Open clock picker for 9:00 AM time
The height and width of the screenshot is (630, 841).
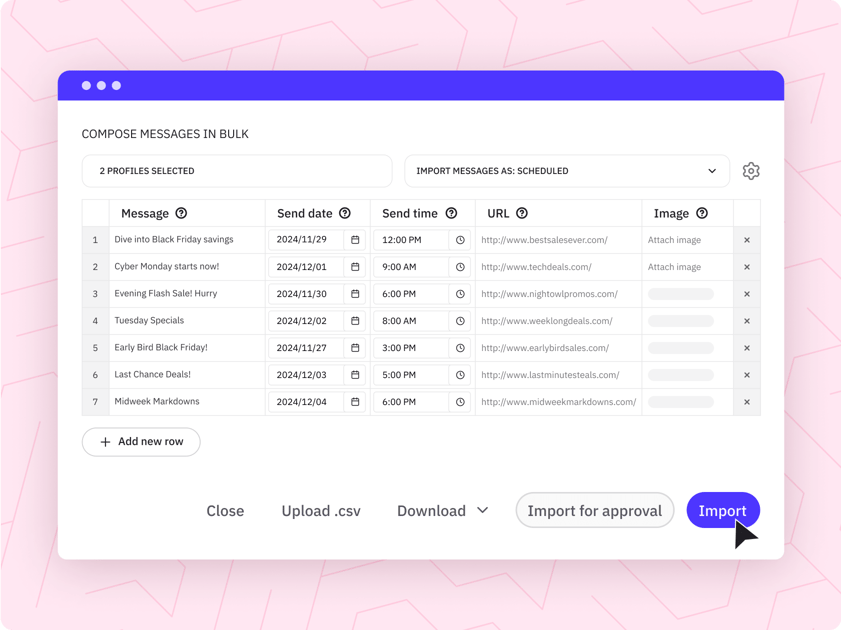460,266
